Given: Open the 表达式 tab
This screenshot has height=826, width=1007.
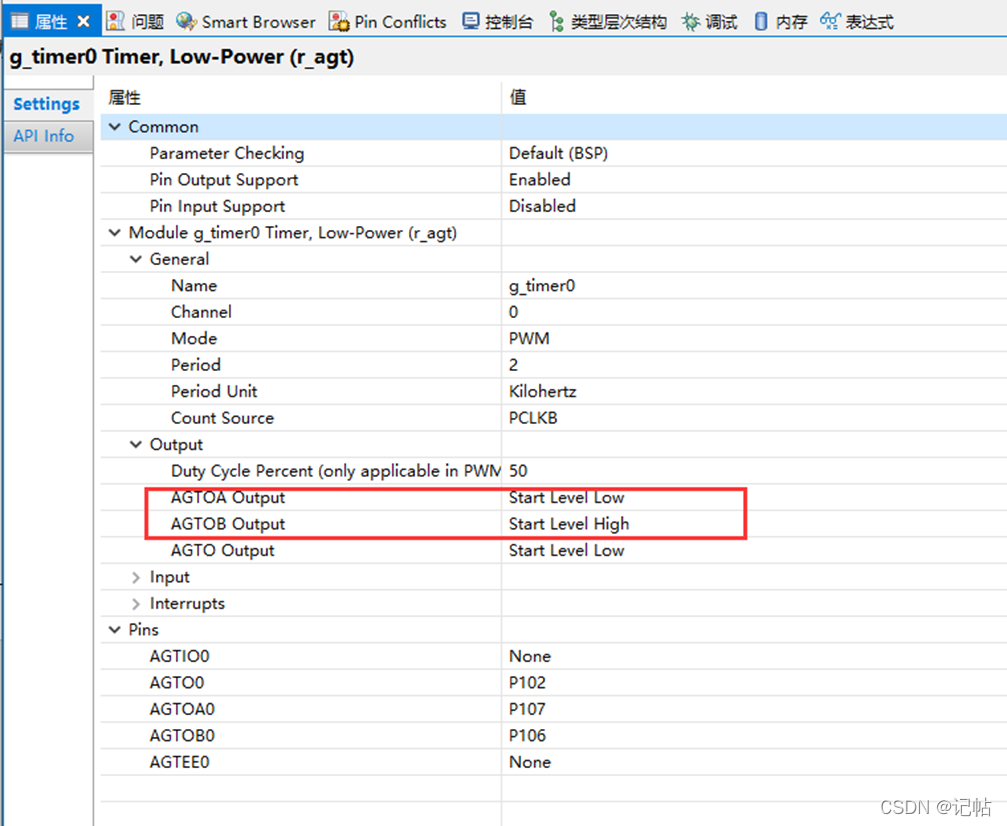Looking at the screenshot, I should pyautogui.click(x=869, y=22).
